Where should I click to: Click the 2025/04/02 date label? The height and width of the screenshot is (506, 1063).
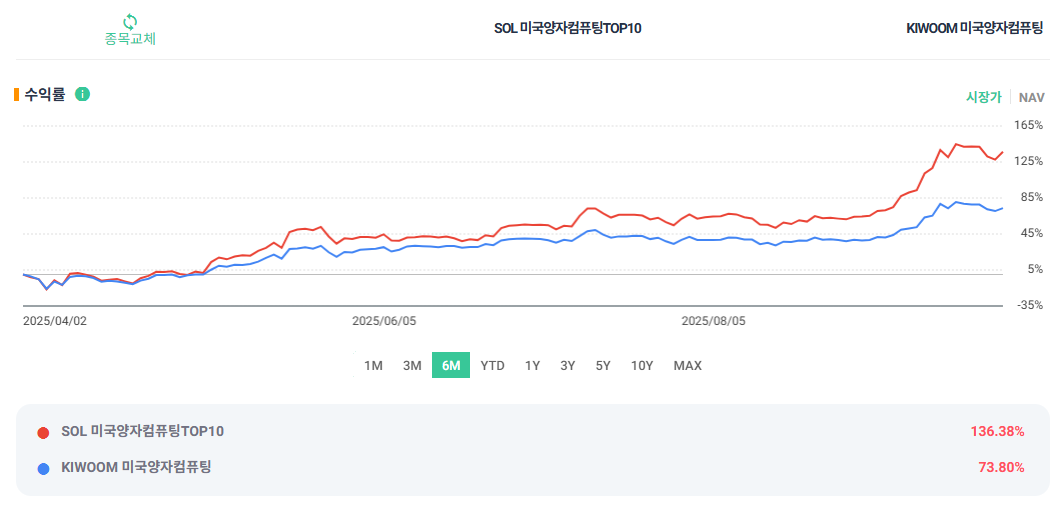55,321
